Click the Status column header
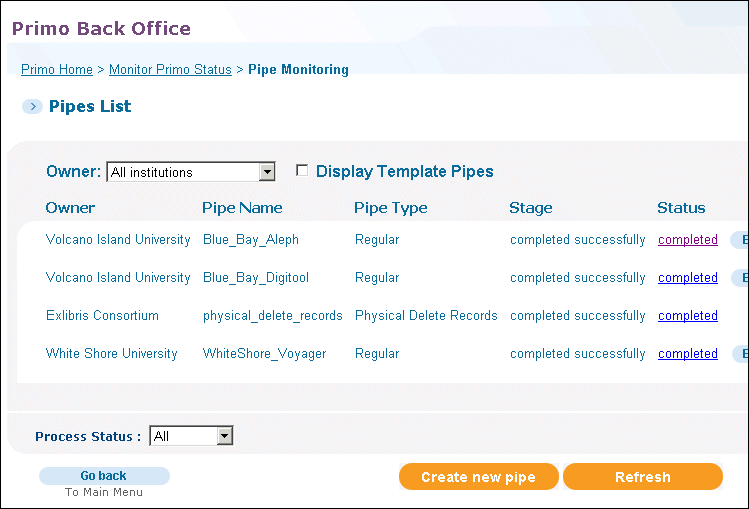The height and width of the screenshot is (509, 749). [681, 208]
